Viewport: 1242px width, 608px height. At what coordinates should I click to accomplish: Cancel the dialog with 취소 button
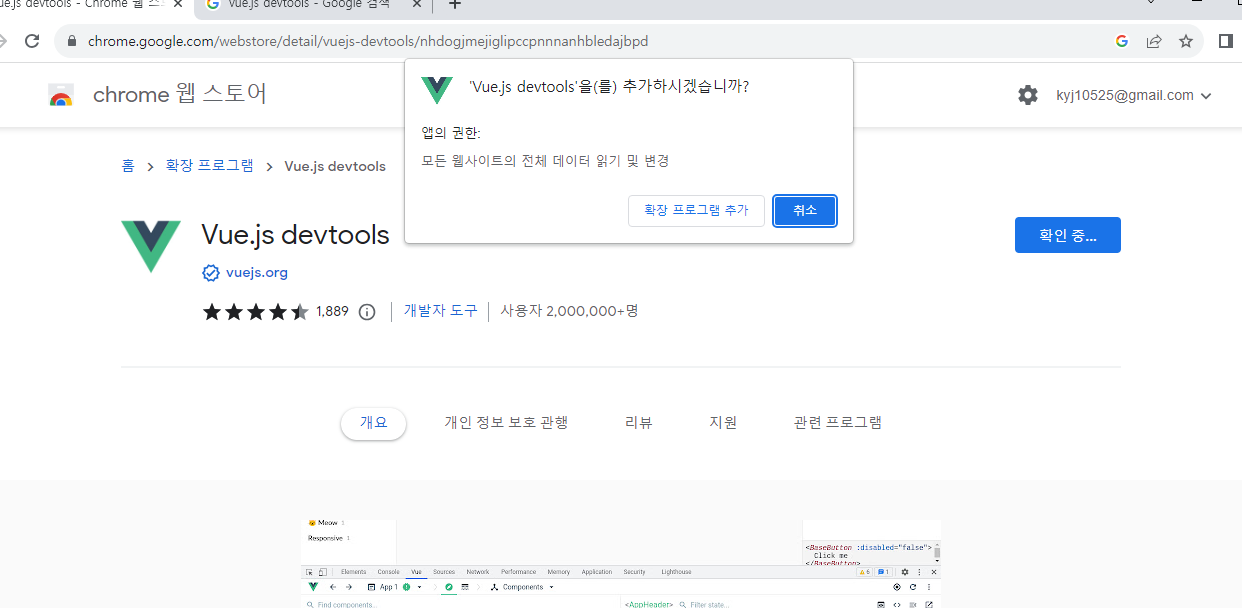805,211
